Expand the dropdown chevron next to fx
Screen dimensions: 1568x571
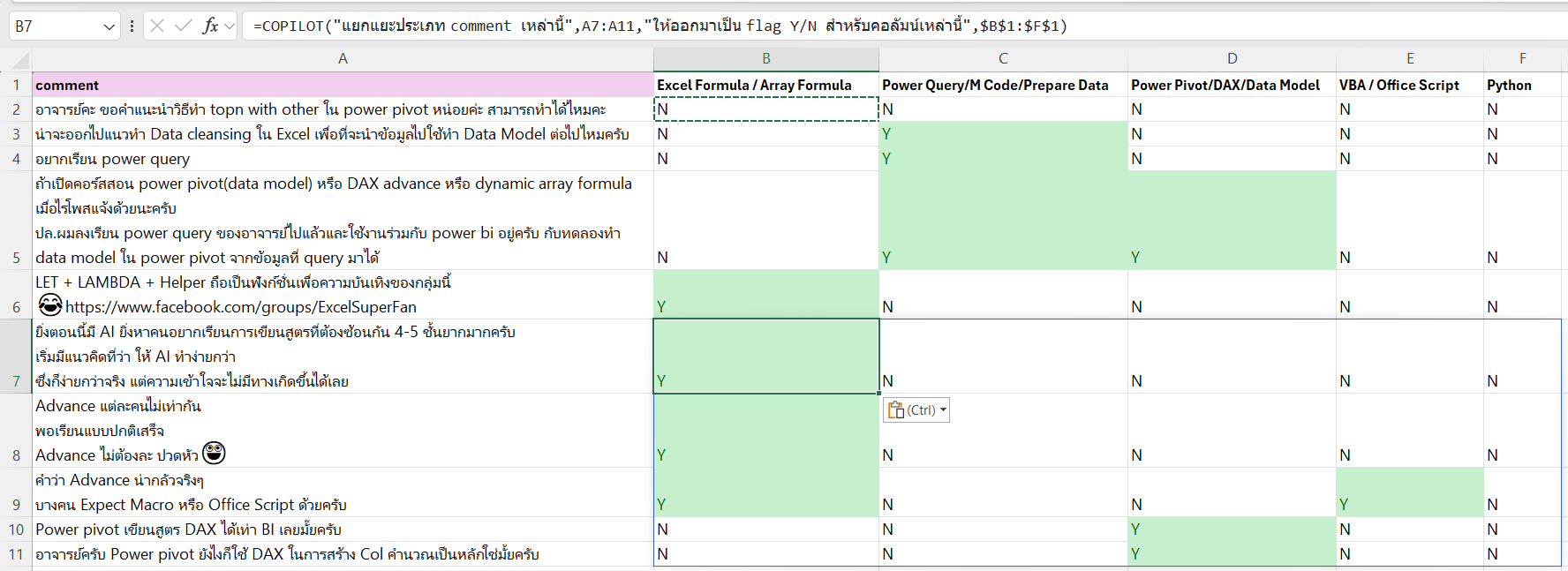pos(230,26)
